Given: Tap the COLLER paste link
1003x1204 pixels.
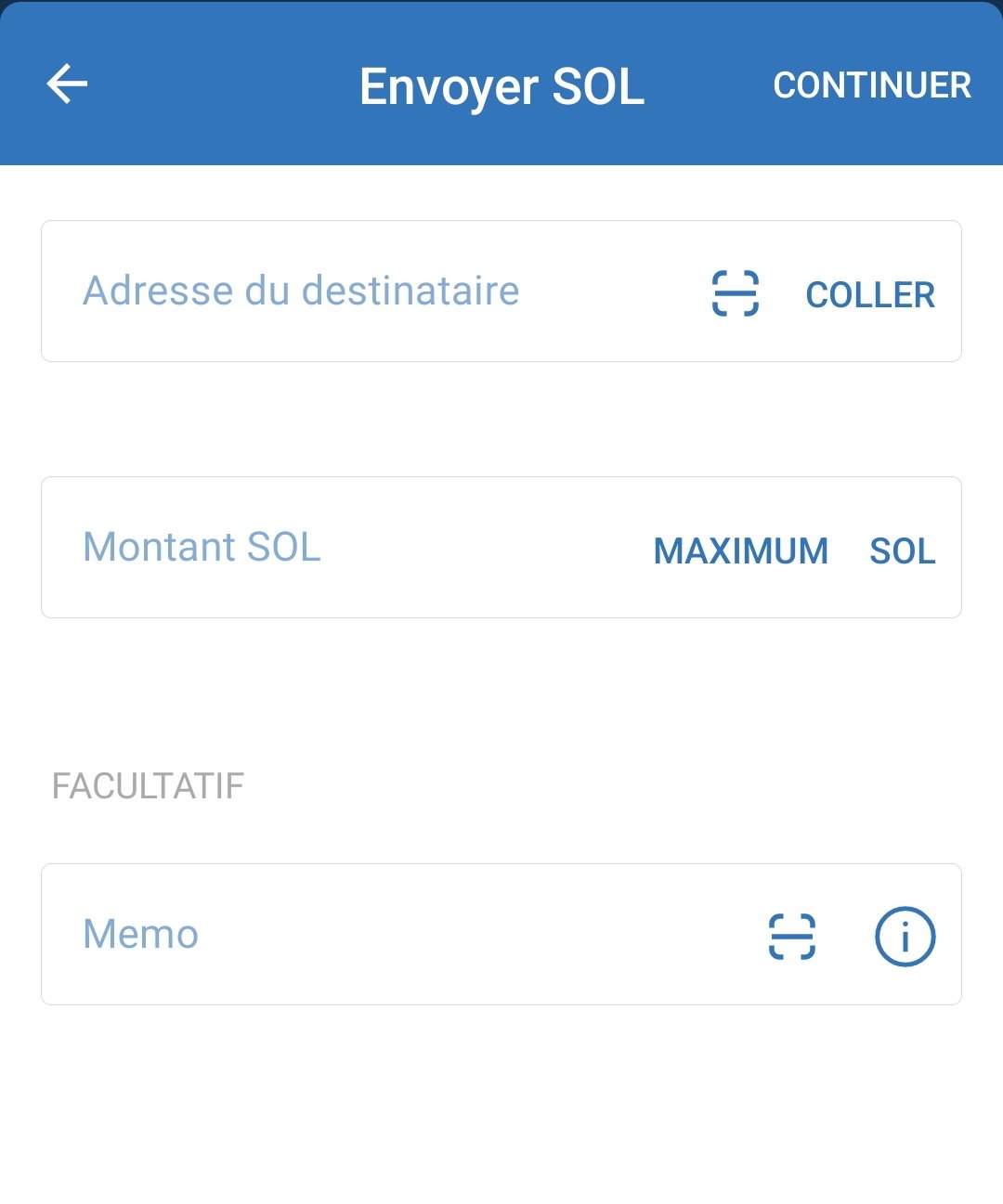Looking at the screenshot, I should click(870, 295).
